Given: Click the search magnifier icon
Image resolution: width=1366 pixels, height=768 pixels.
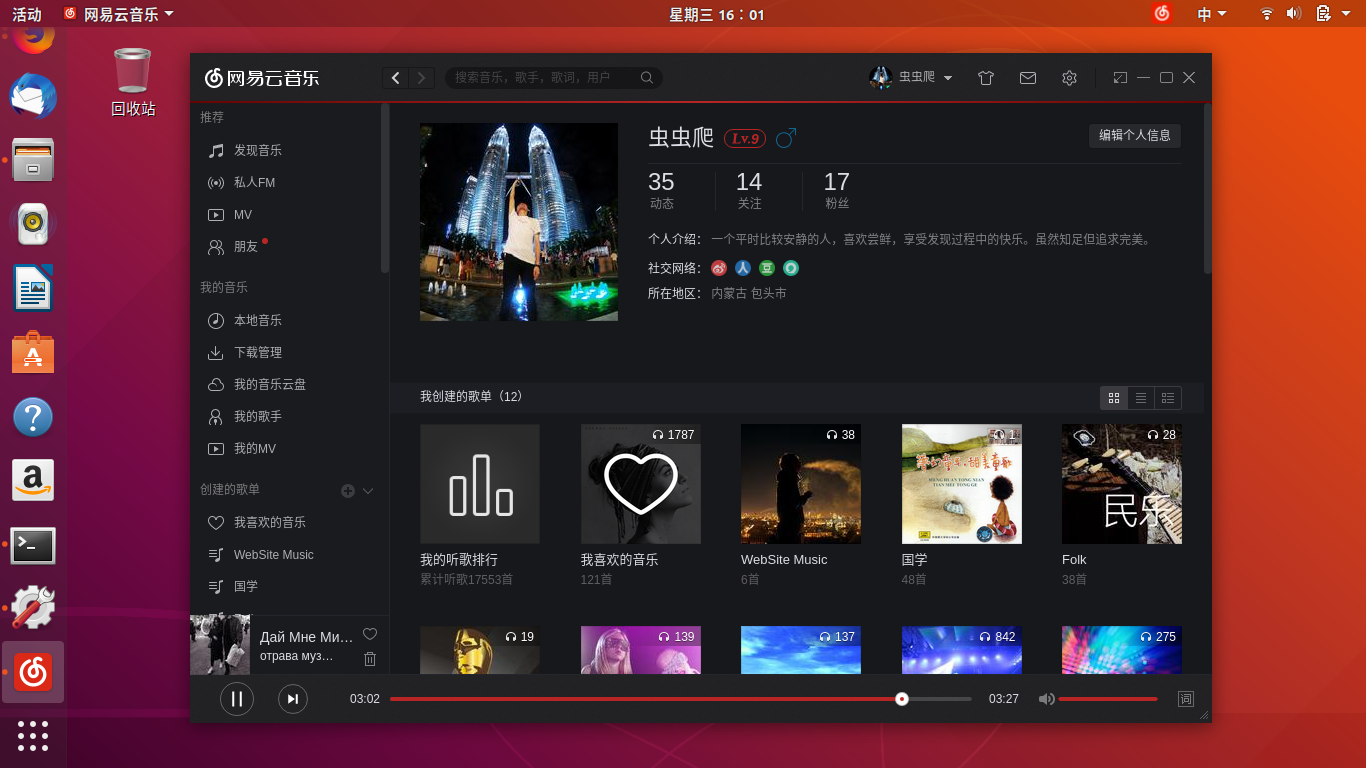Looking at the screenshot, I should [x=647, y=77].
